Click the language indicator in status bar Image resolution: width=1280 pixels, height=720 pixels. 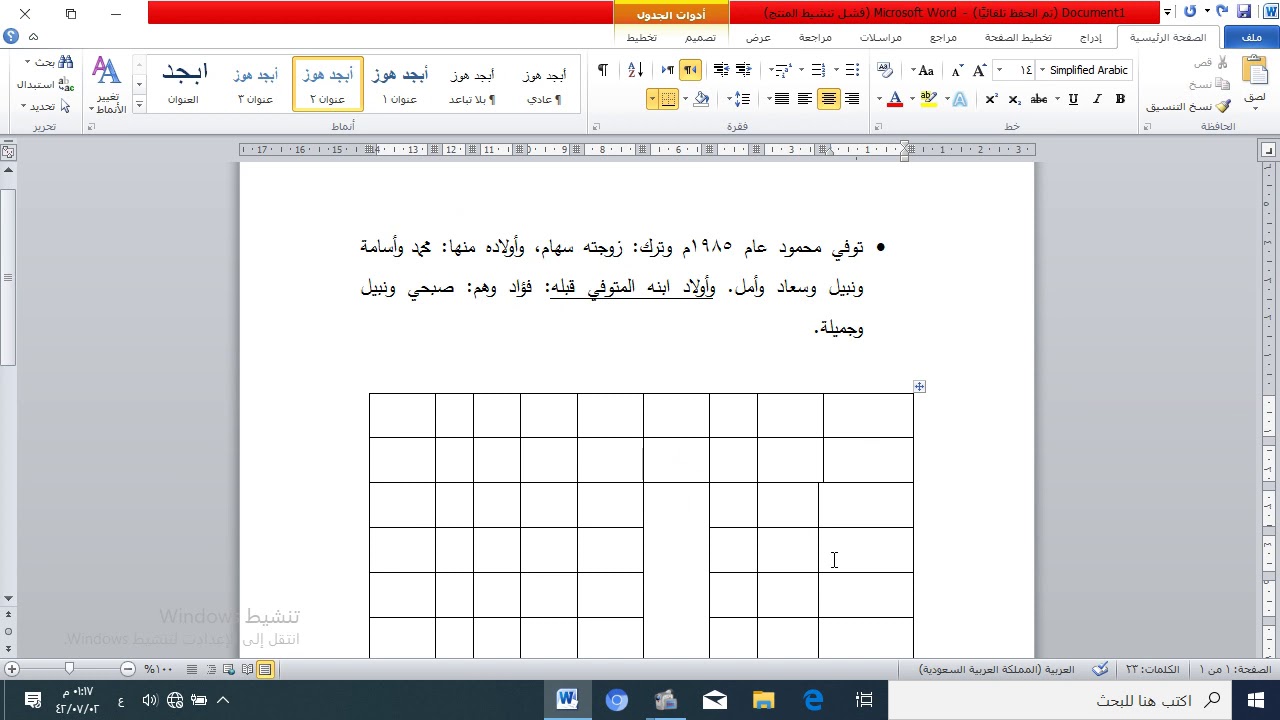[x=997, y=669]
